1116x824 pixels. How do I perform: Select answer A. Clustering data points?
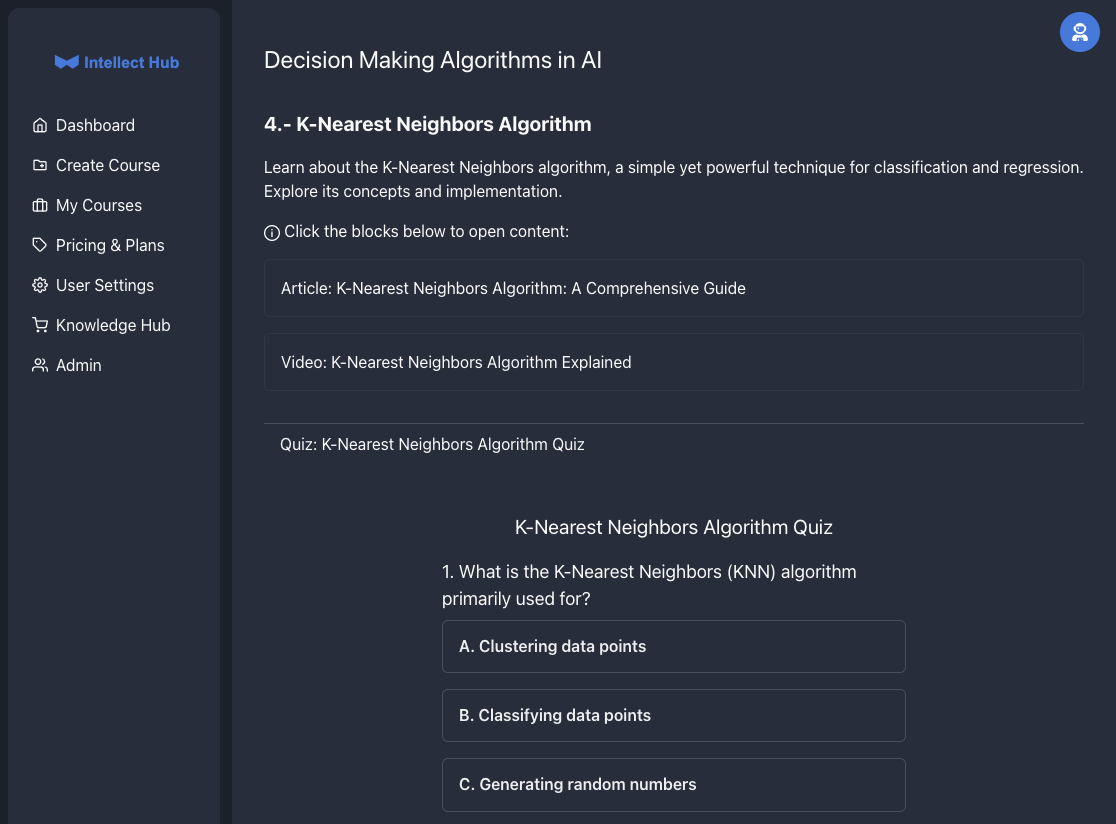coord(673,647)
